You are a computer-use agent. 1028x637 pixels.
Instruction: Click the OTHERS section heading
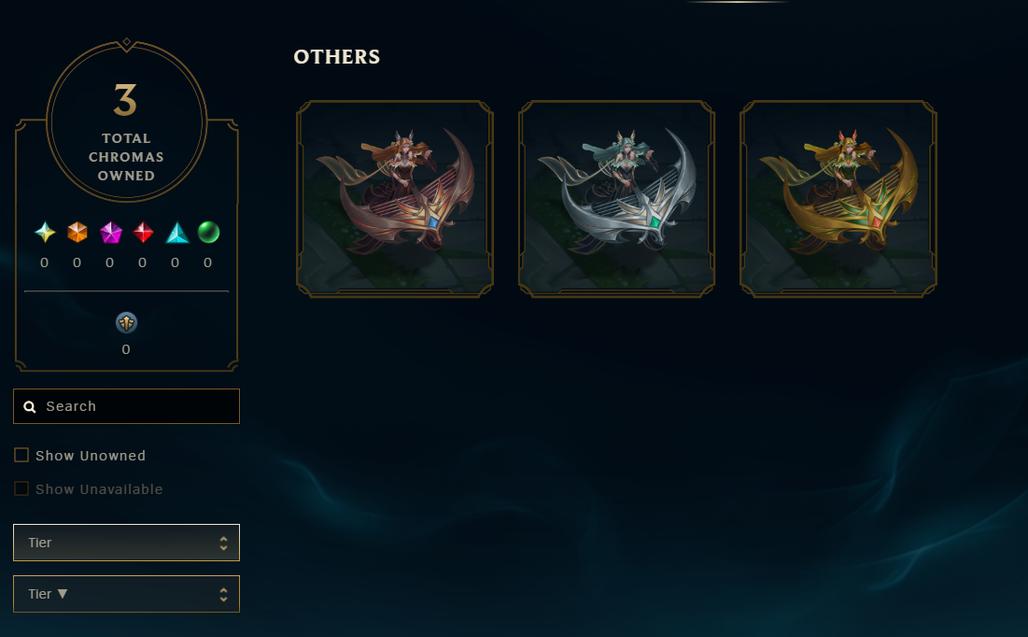click(336, 57)
